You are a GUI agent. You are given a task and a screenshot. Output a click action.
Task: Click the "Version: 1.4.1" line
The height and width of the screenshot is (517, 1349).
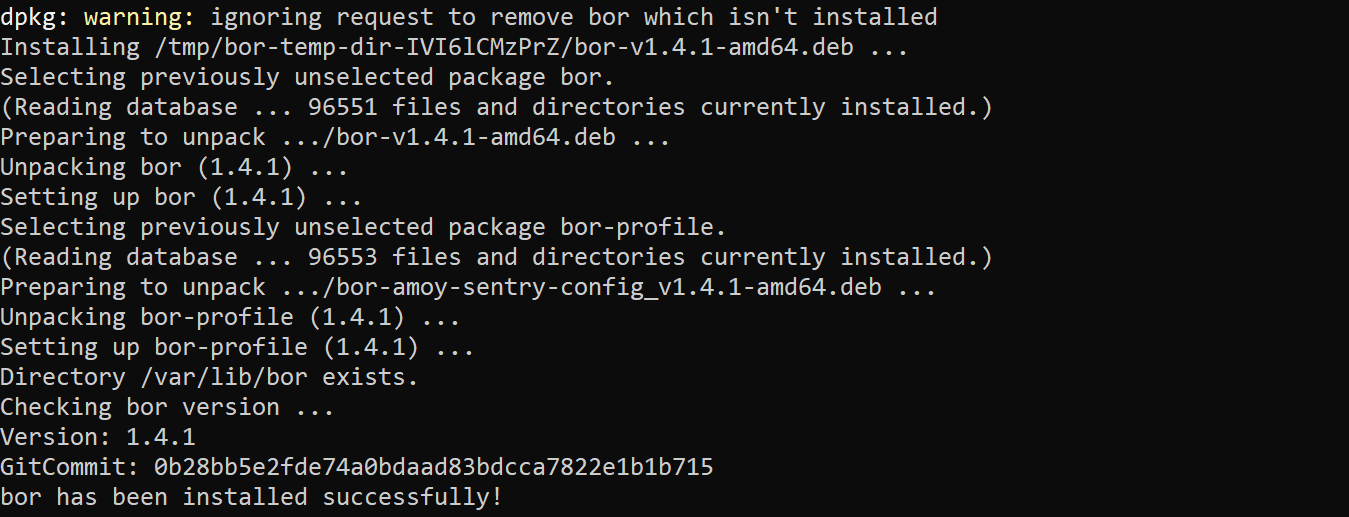coord(97,437)
